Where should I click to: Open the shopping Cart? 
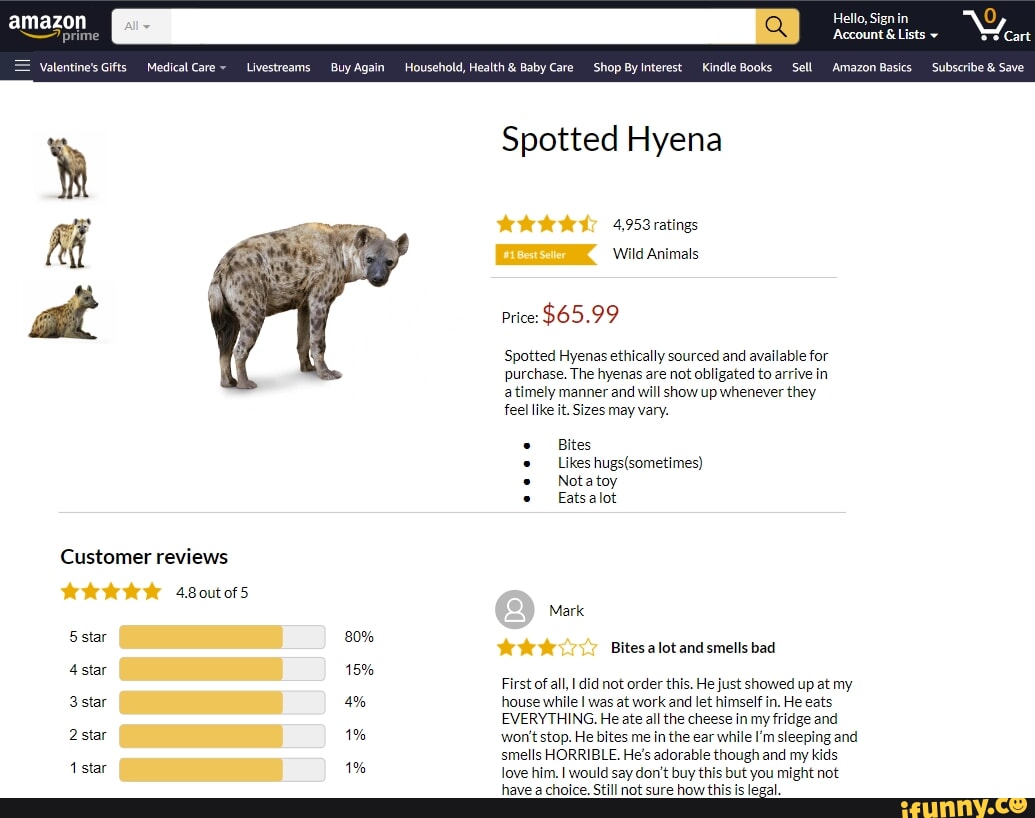click(997, 26)
